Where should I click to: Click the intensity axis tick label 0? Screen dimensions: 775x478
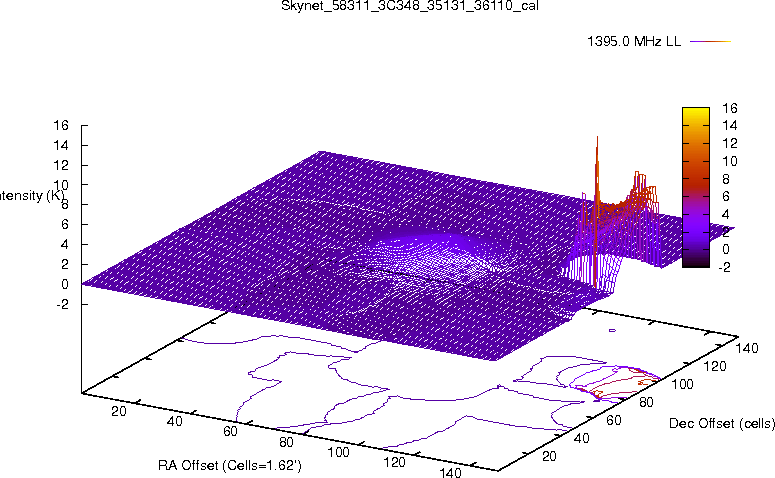pos(65,284)
